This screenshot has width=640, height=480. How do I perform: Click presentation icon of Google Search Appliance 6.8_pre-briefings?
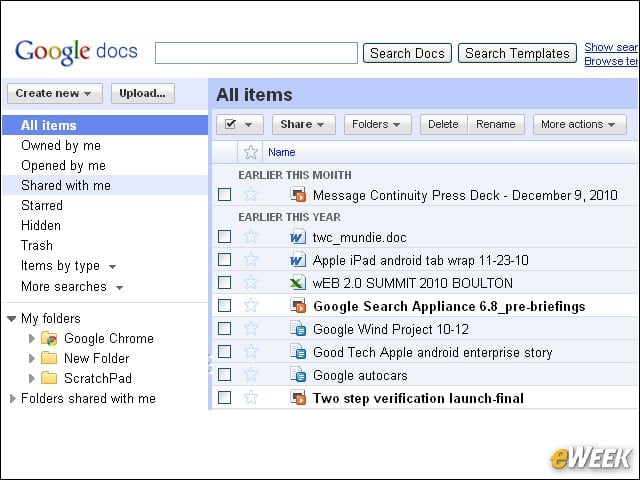298,305
